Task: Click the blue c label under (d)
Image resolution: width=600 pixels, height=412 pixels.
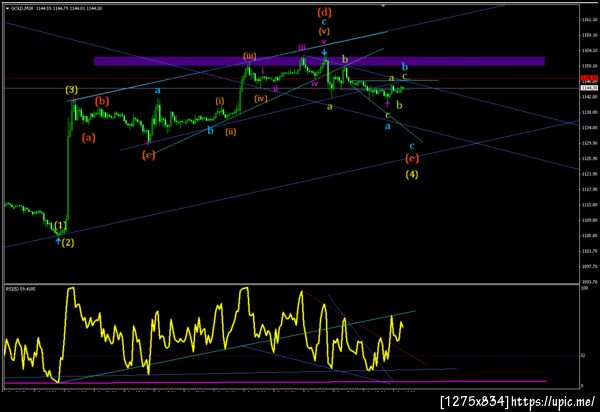Action: [324, 22]
